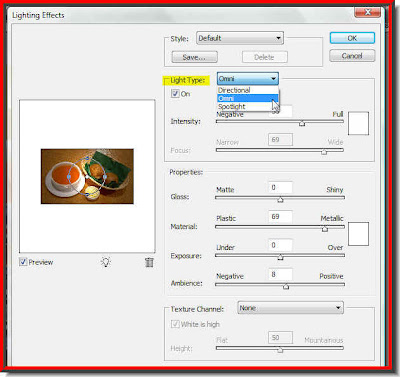The image size is (400, 377).
Task: Click the Focus value field
Action: (280, 140)
